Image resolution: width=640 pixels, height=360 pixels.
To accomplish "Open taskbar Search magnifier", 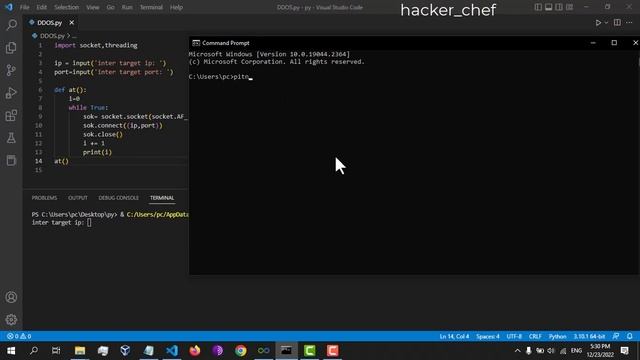I will click(x=34, y=351).
